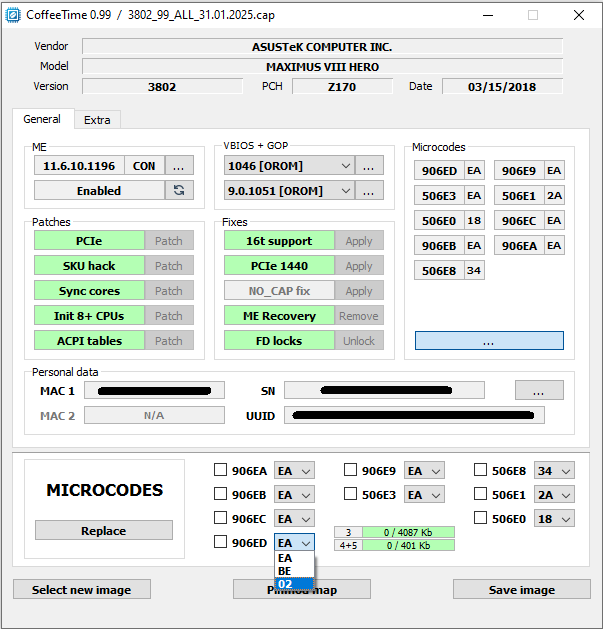Click Unlock next to FD locks
Screen dimensions: 603x629
click(x=359, y=340)
